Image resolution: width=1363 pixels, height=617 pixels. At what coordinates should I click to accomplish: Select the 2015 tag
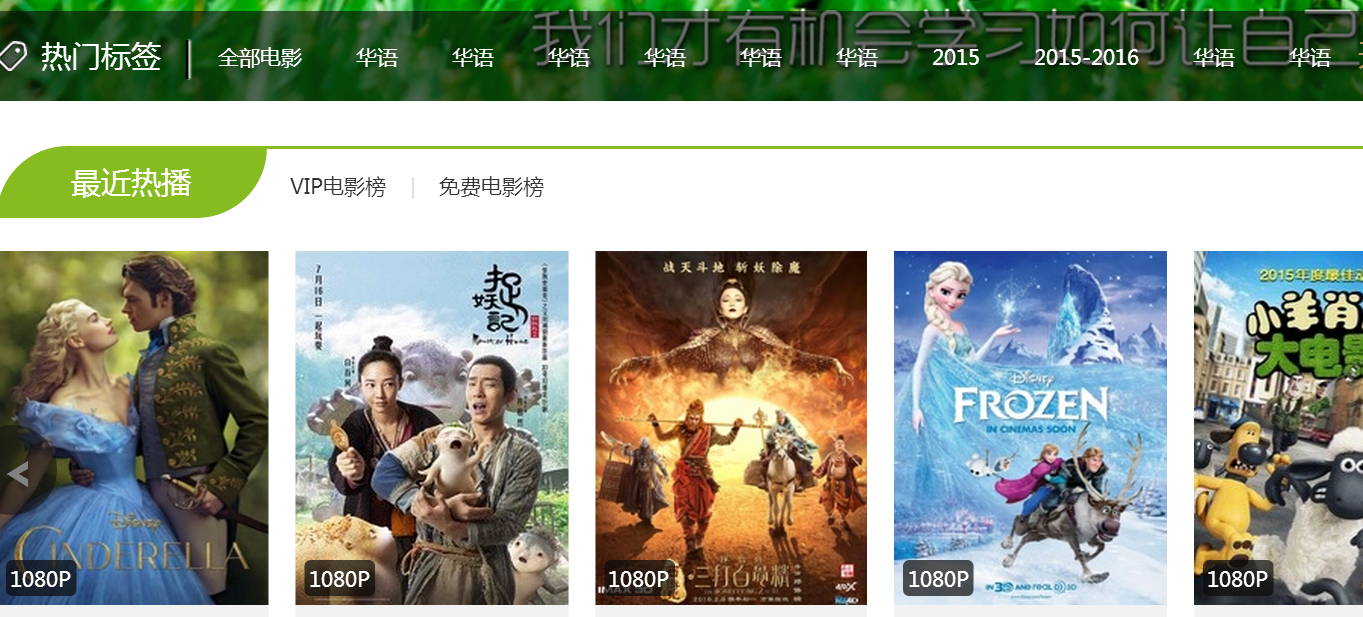tap(956, 58)
